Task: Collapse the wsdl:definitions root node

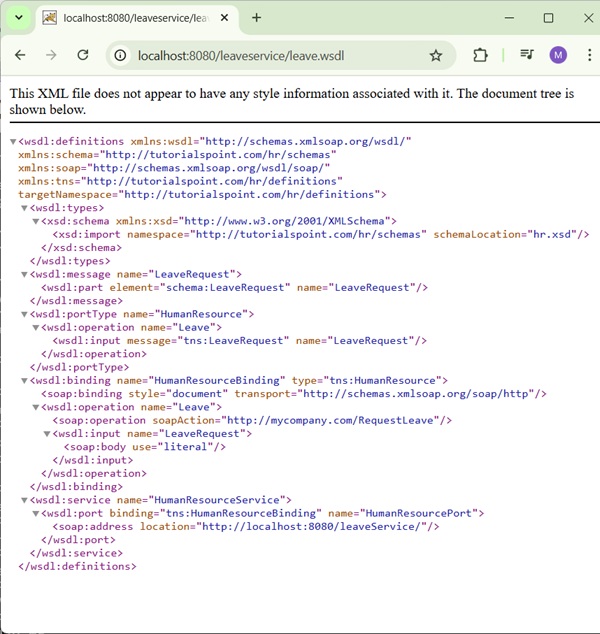Action: (13, 142)
